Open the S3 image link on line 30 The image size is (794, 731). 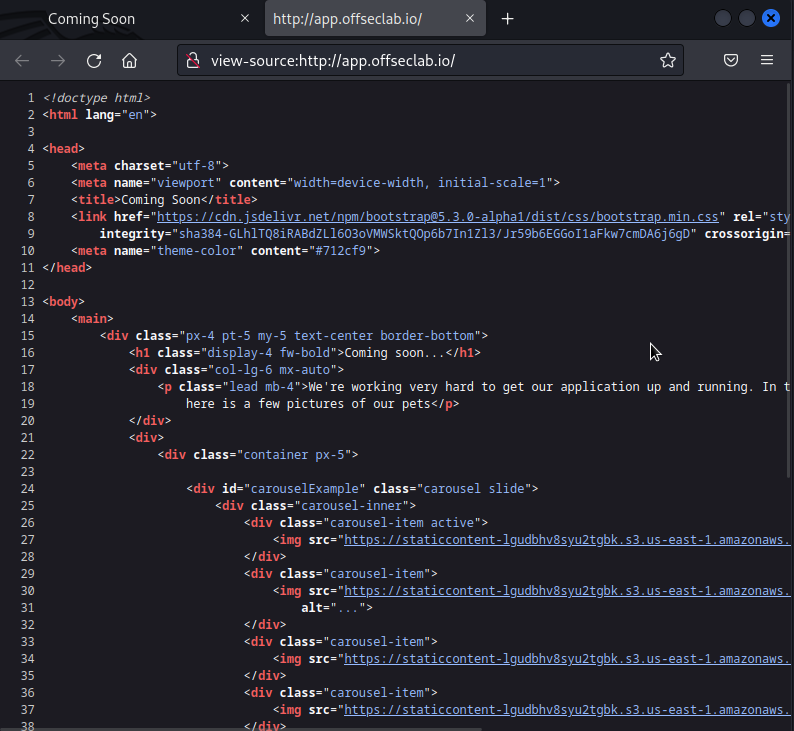click(x=566, y=590)
